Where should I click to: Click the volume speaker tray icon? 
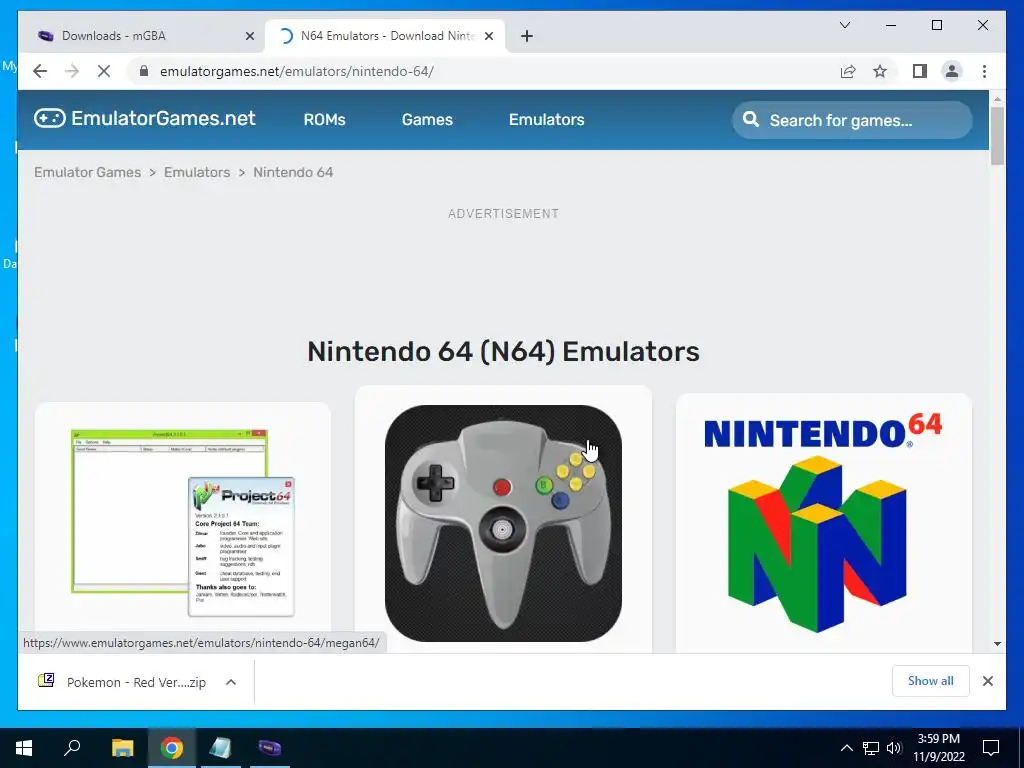894,748
